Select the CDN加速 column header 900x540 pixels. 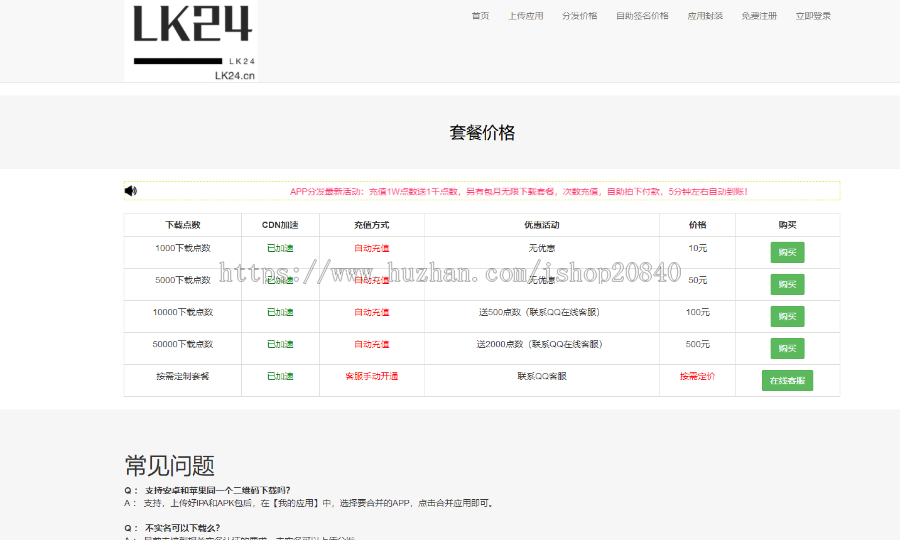click(280, 225)
